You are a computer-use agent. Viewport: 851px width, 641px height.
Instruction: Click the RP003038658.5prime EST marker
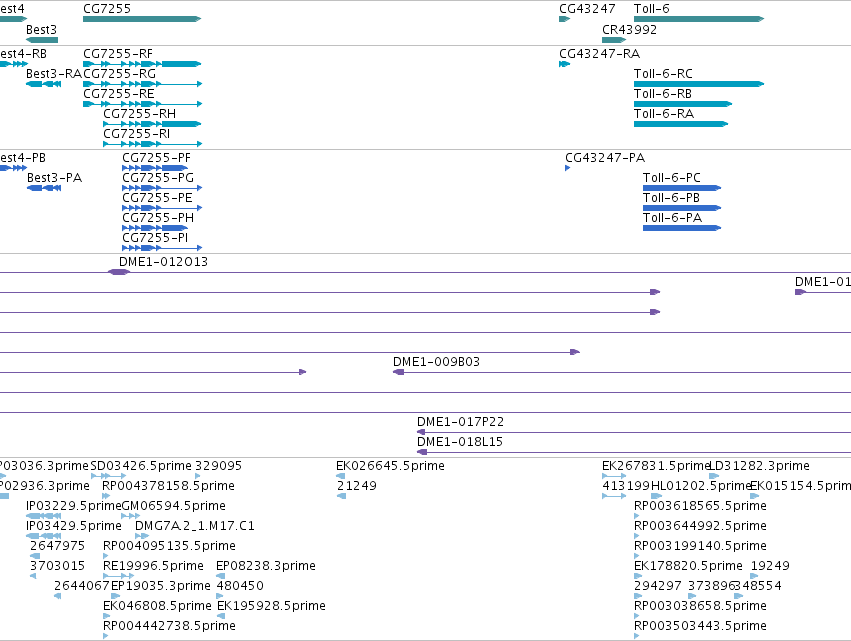[x=637, y=616]
